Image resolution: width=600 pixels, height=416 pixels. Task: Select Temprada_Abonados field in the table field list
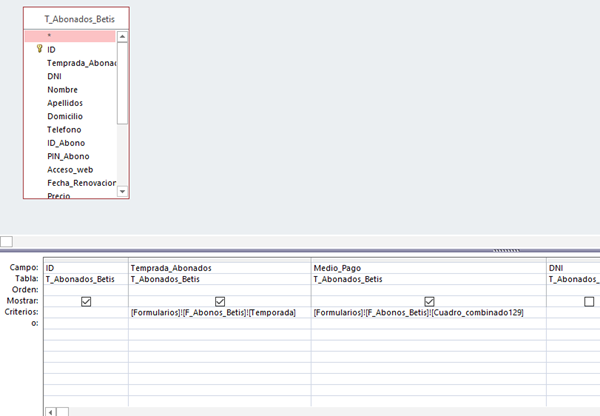82,63
